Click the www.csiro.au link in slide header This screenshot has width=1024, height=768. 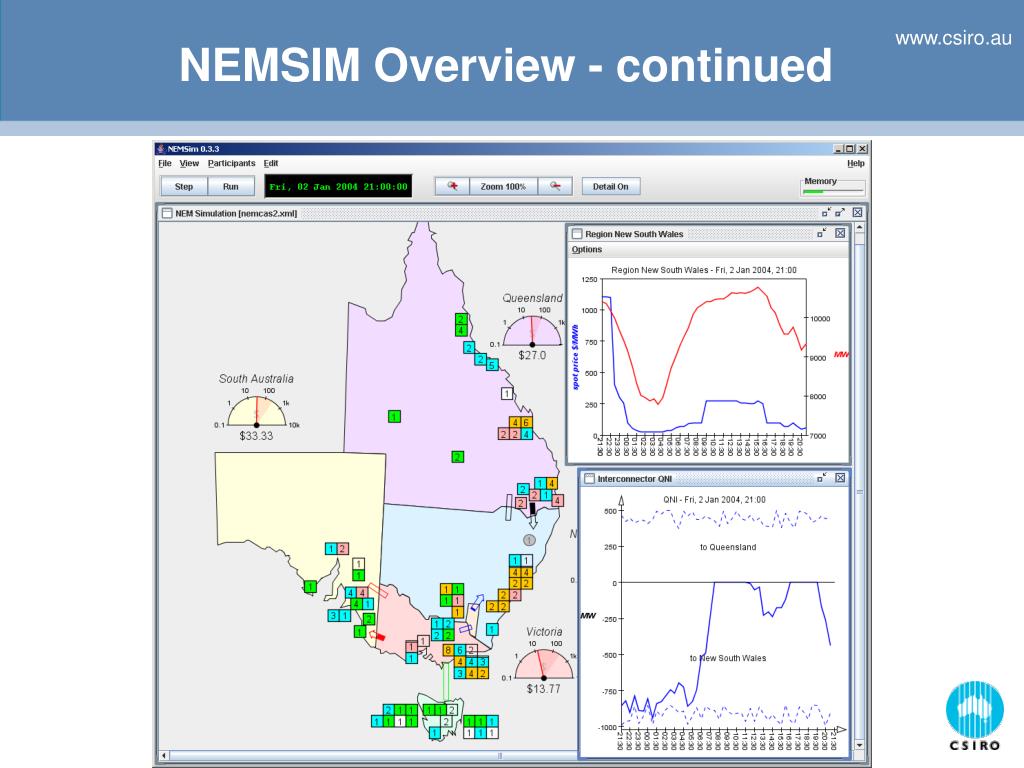pyautogui.click(x=953, y=39)
